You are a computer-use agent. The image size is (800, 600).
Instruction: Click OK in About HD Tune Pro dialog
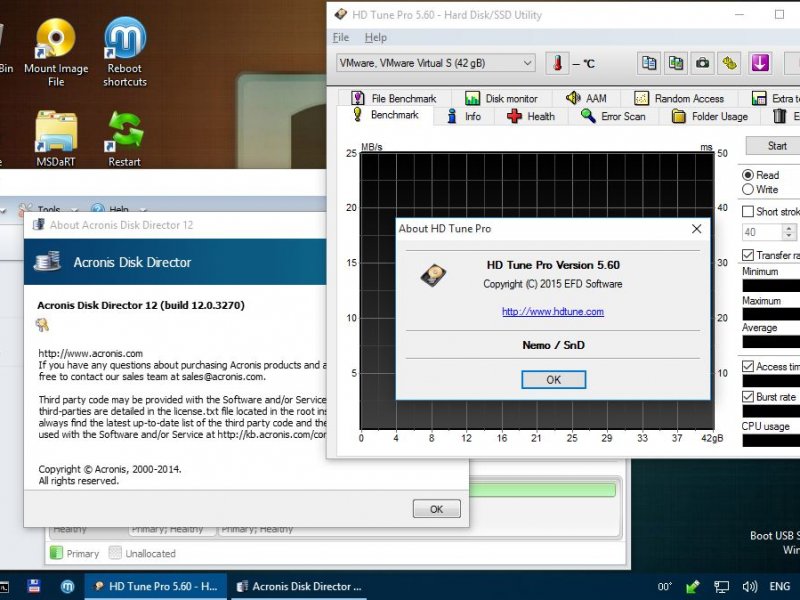pos(554,380)
